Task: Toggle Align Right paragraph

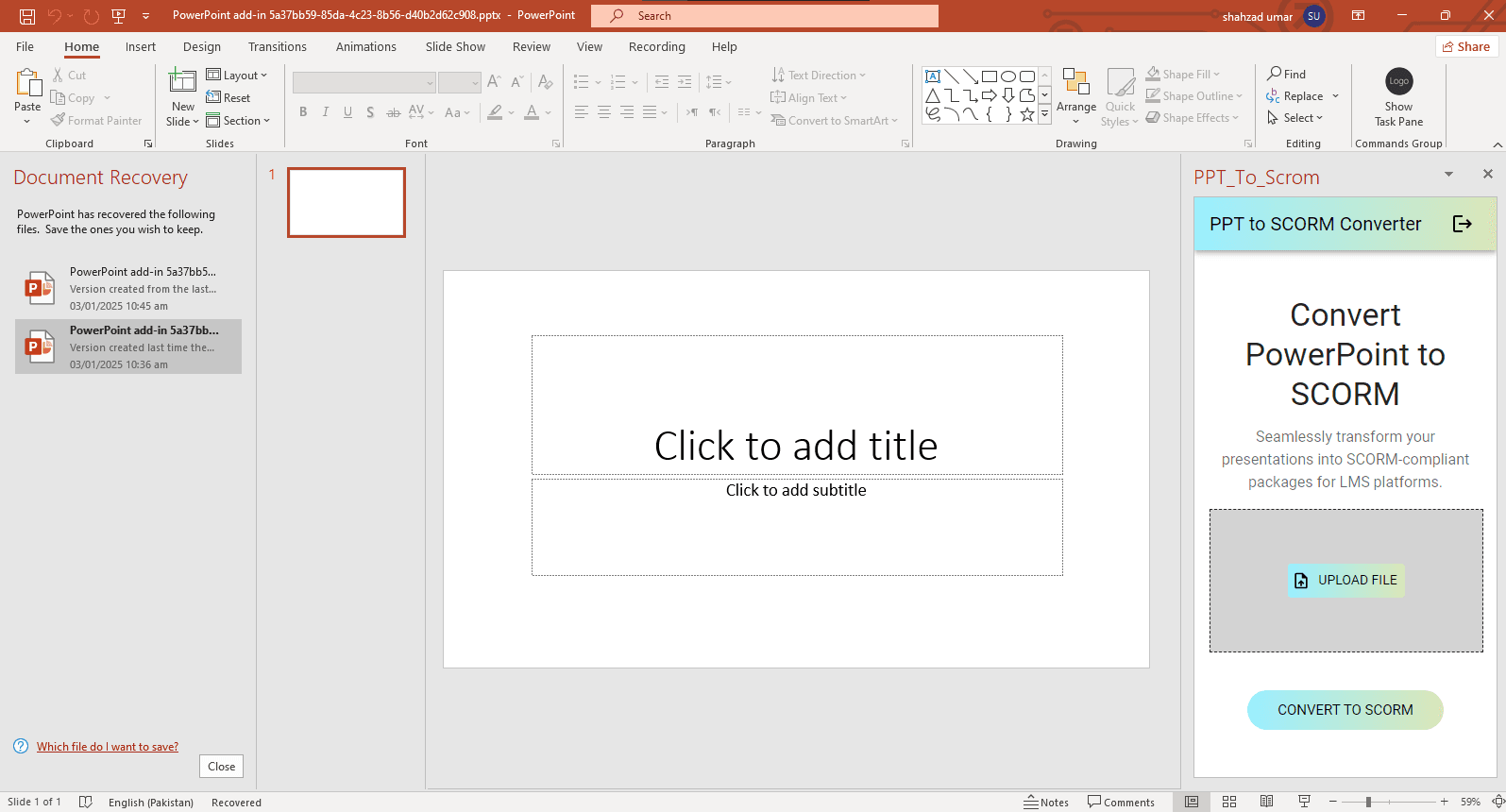Action: (x=627, y=112)
